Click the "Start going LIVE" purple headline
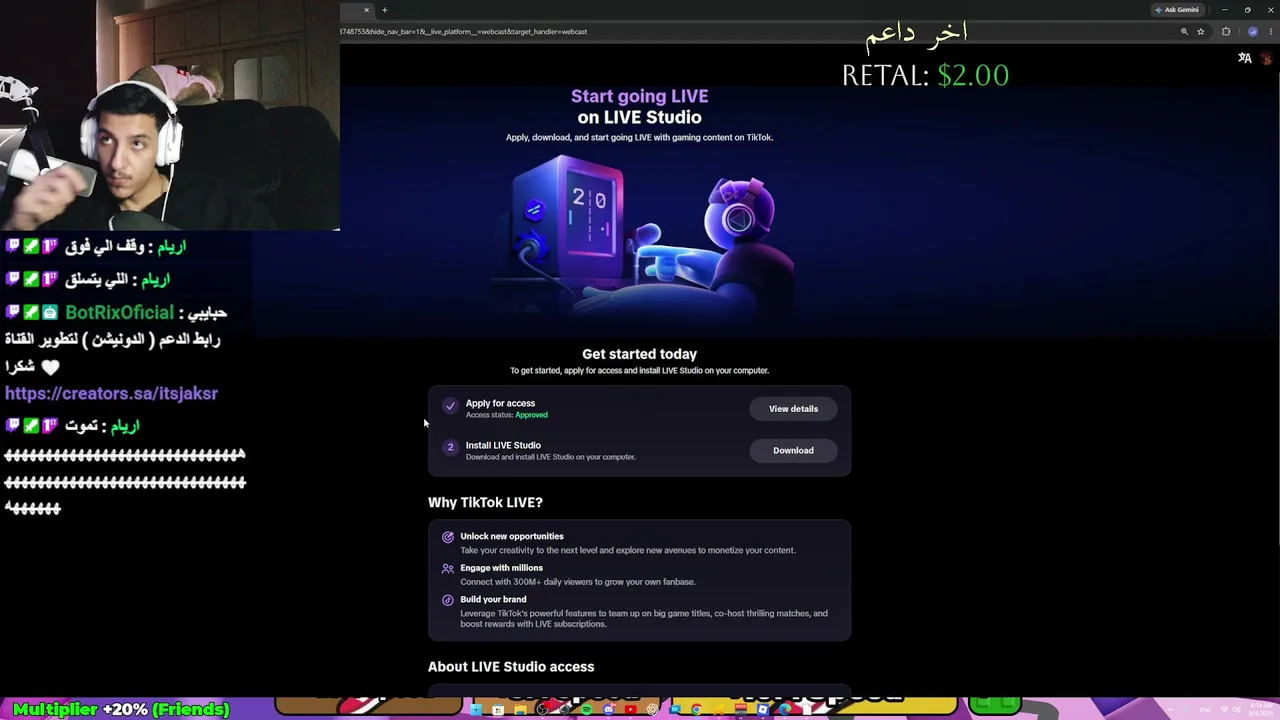 (640, 96)
